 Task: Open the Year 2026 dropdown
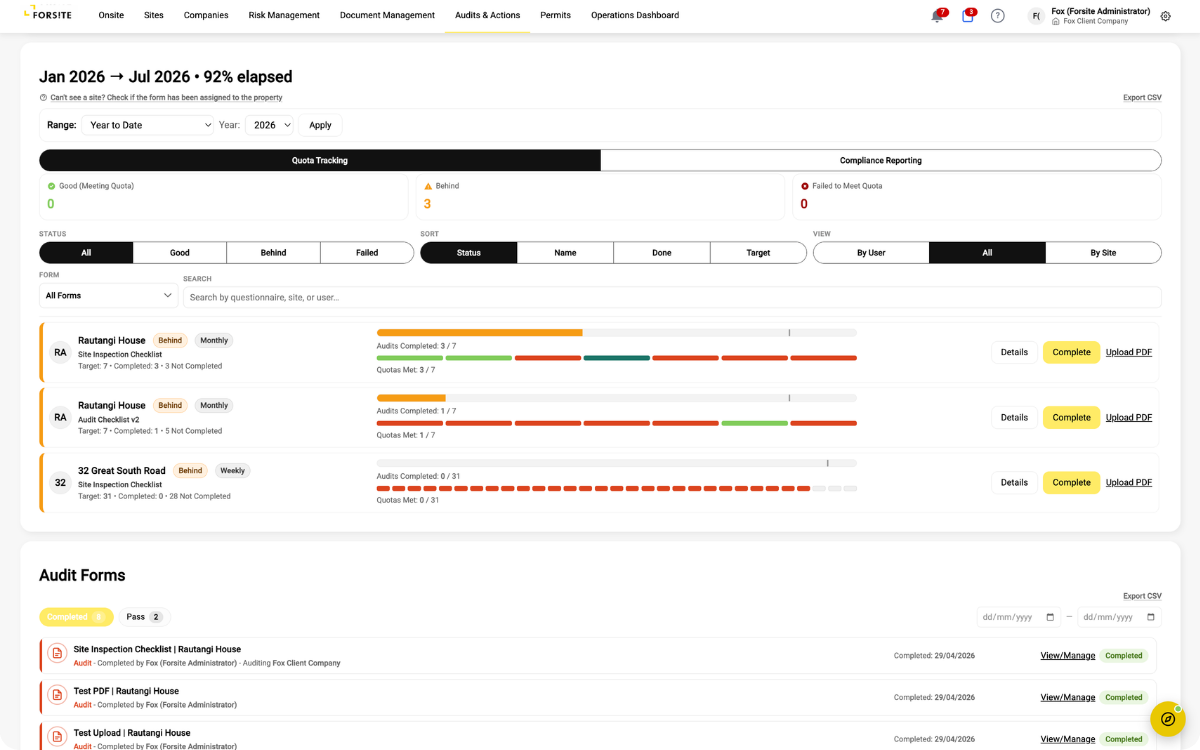pyautogui.click(x=271, y=125)
